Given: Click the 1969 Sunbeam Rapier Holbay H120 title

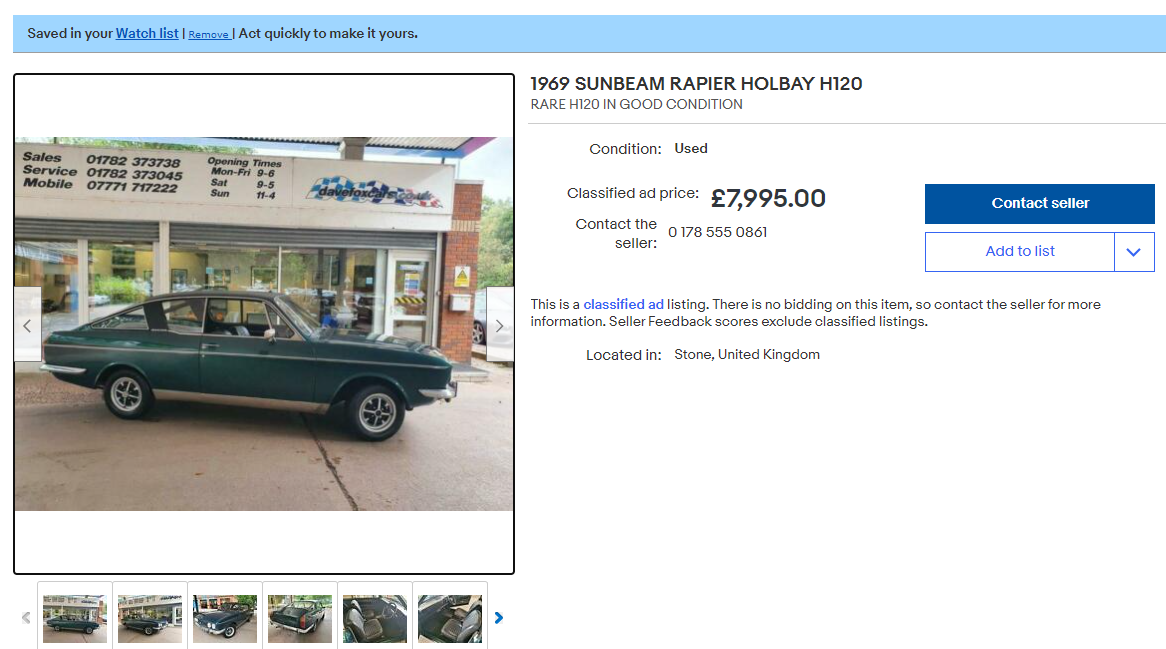Looking at the screenshot, I should [696, 84].
